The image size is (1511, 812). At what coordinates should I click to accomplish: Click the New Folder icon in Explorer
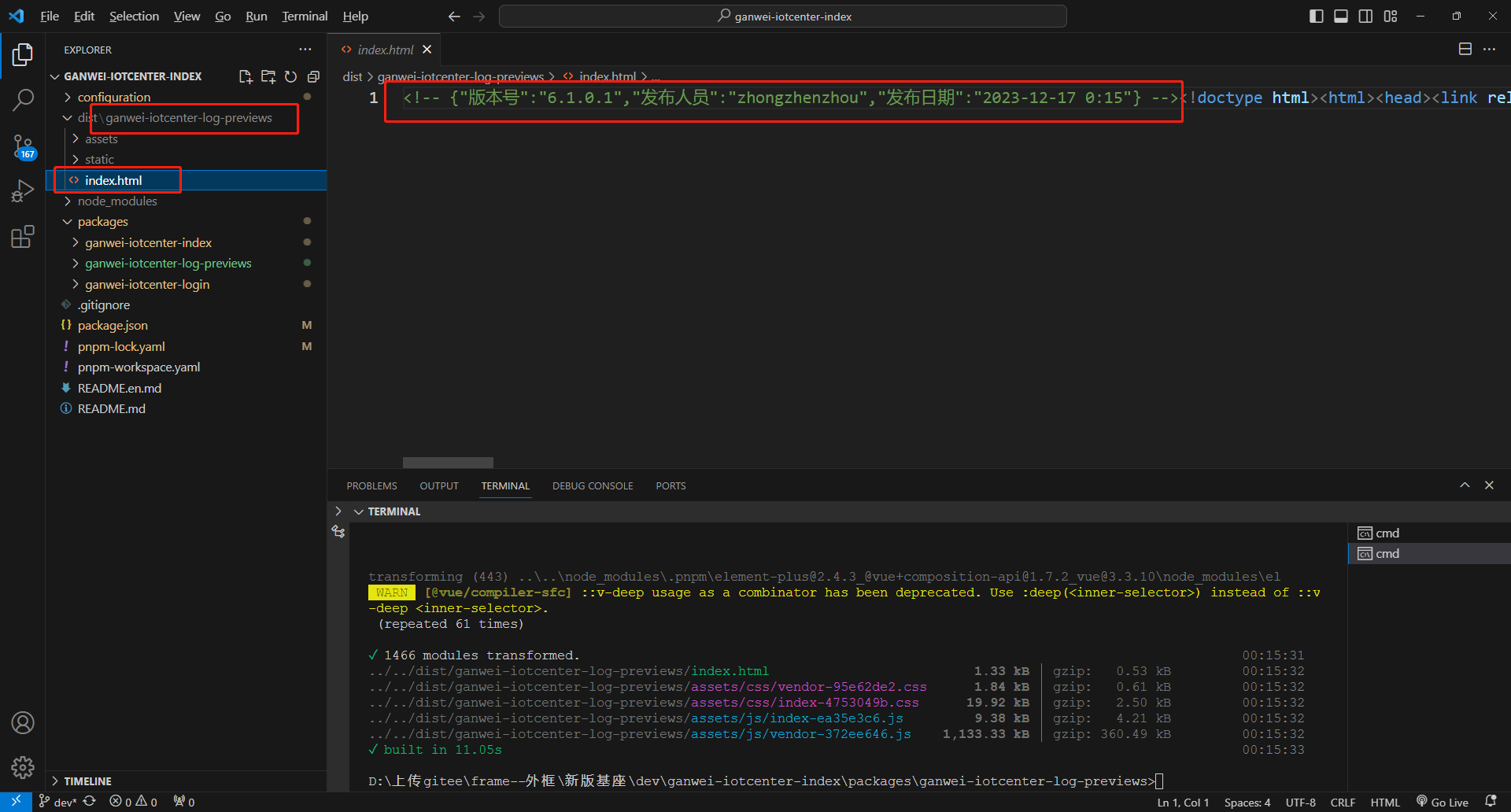268,76
